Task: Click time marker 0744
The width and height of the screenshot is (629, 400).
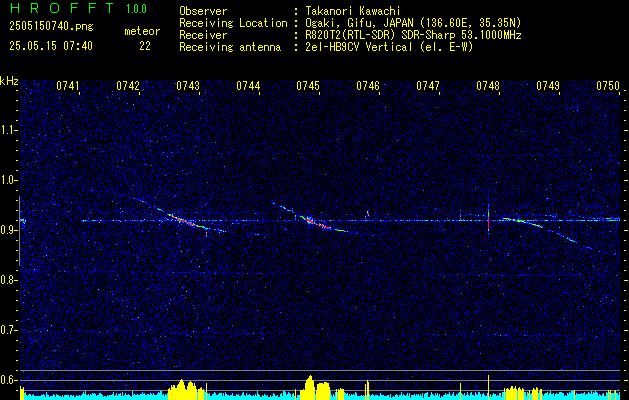Action: pyautogui.click(x=248, y=86)
